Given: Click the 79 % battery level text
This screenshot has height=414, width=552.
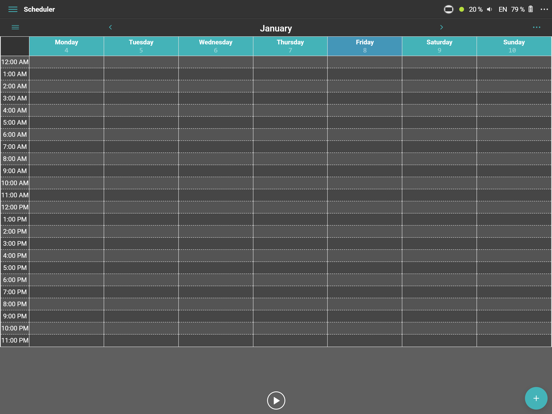Looking at the screenshot, I should click(518, 10).
